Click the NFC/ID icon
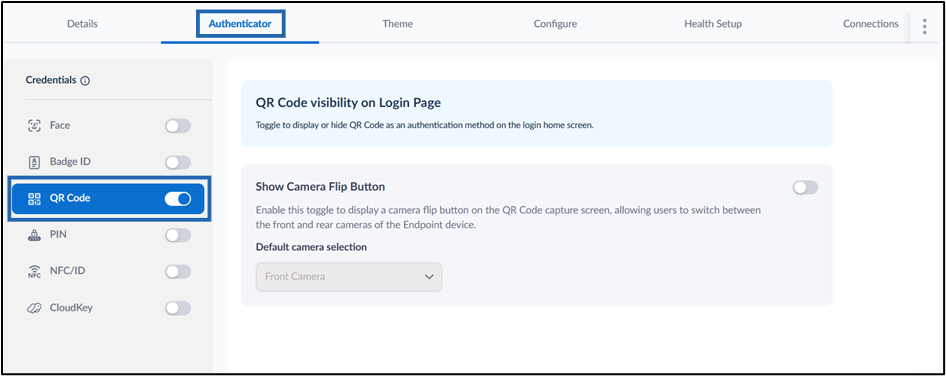Image resolution: width=946 pixels, height=376 pixels. (34, 272)
